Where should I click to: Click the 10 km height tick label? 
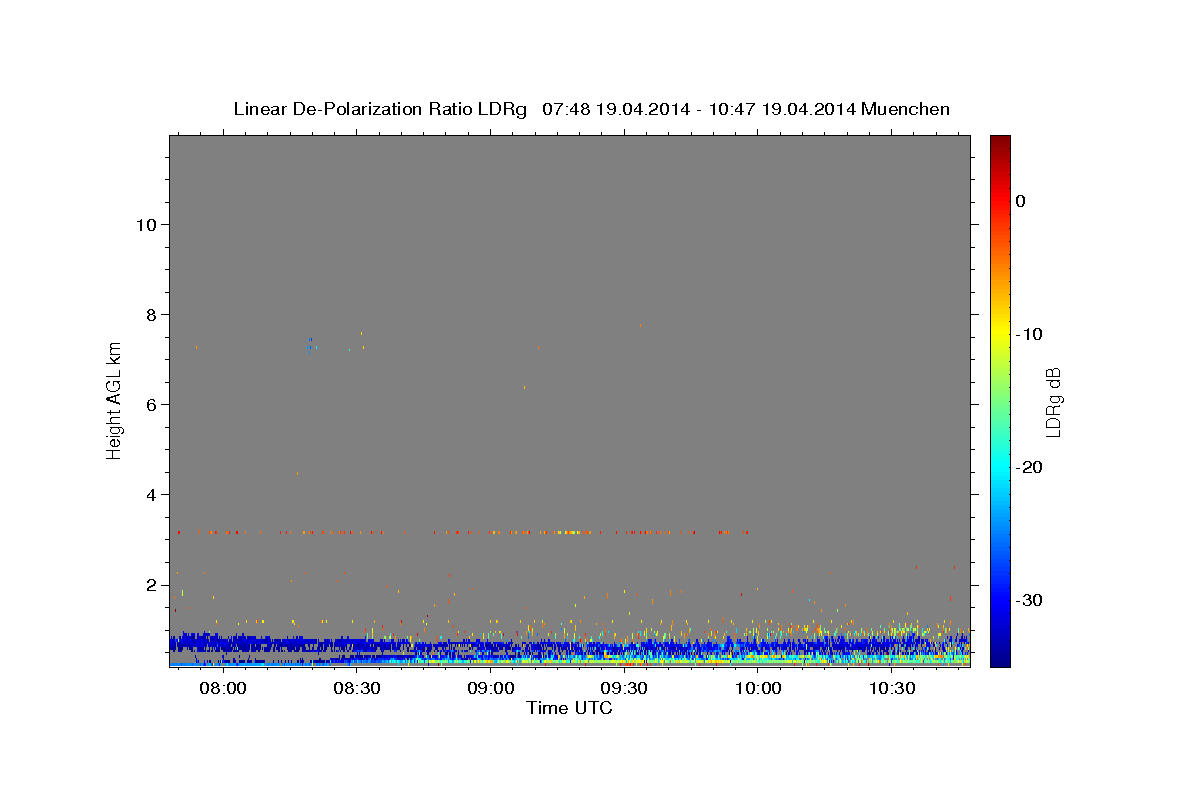coord(145,224)
